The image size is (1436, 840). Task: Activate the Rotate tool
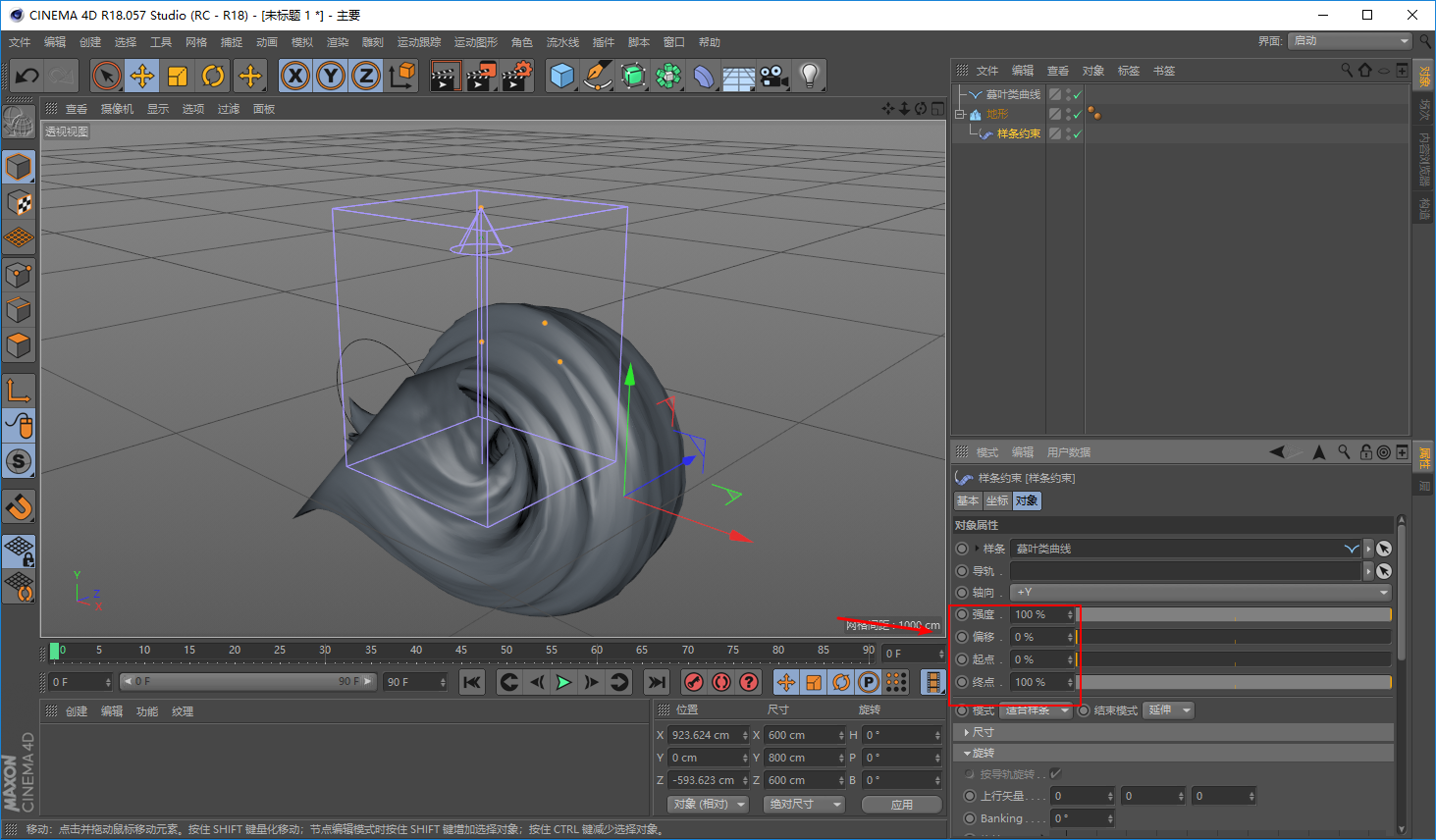coord(213,76)
